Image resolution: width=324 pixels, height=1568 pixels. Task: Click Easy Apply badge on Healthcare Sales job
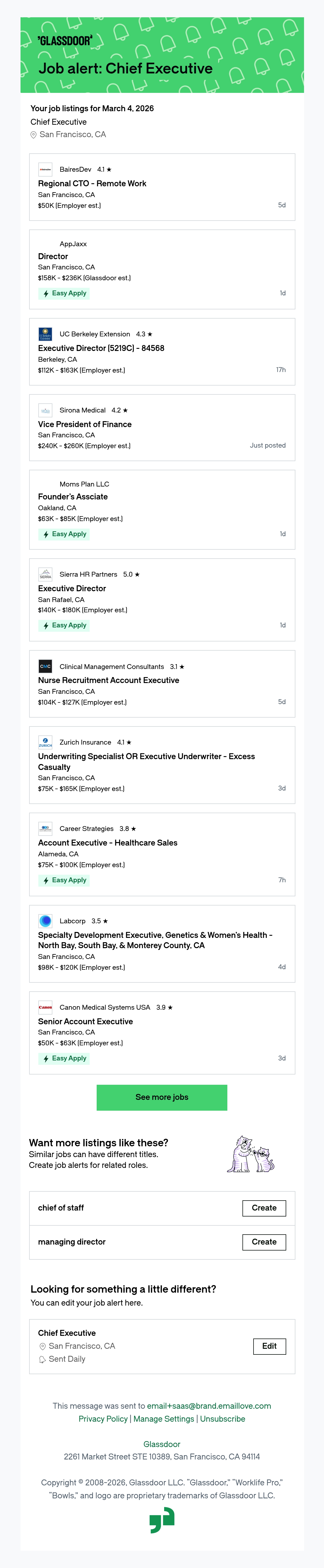pyautogui.click(x=64, y=880)
